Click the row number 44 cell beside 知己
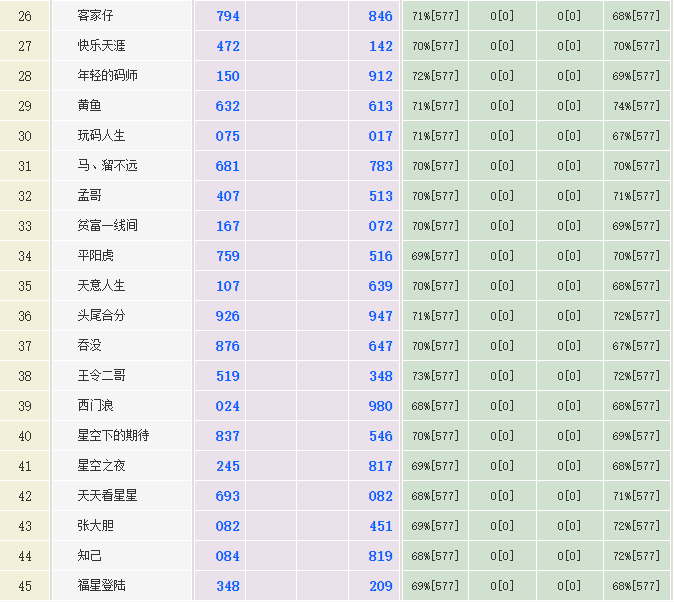Screen dimensions: 674x602 tap(25, 556)
